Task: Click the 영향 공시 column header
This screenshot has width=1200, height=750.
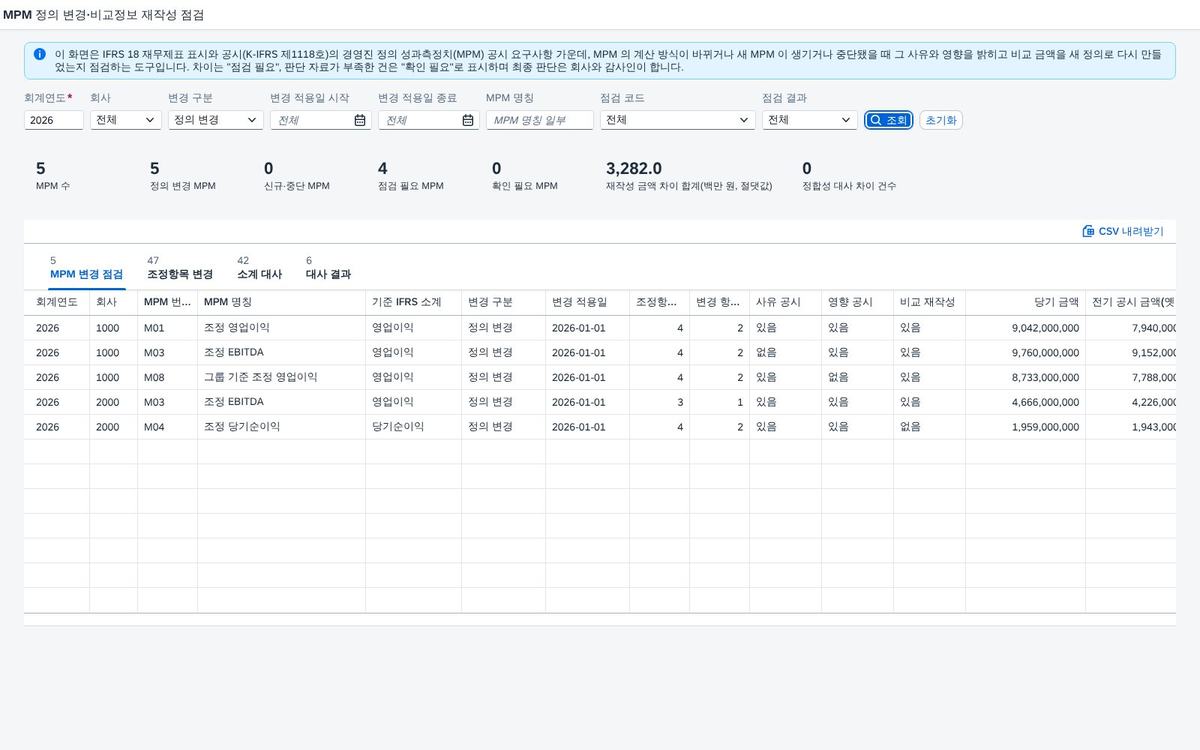Action: (857, 302)
